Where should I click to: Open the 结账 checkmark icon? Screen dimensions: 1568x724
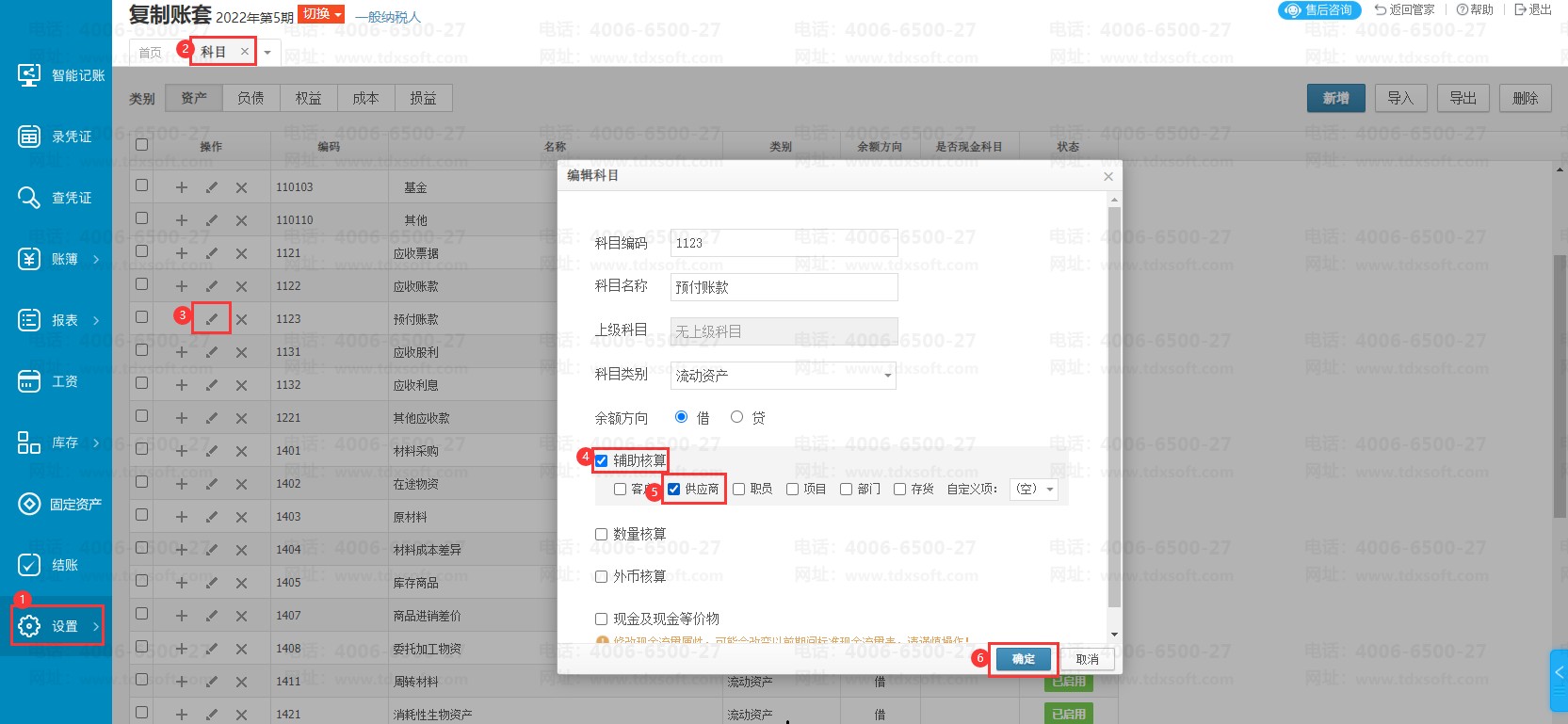(29, 565)
